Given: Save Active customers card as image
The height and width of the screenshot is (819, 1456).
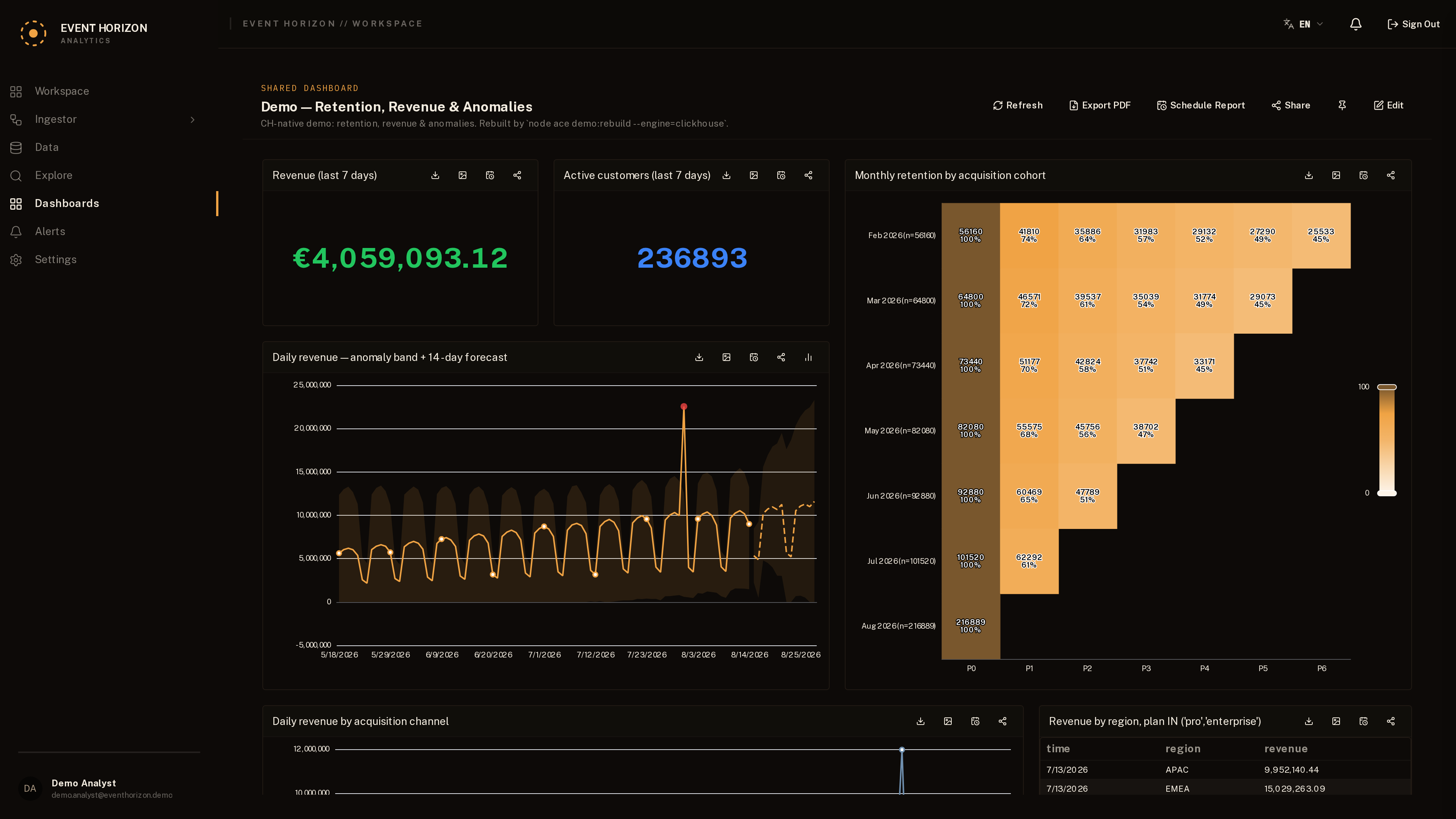Looking at the screenshot, I should tap(753, 175).
